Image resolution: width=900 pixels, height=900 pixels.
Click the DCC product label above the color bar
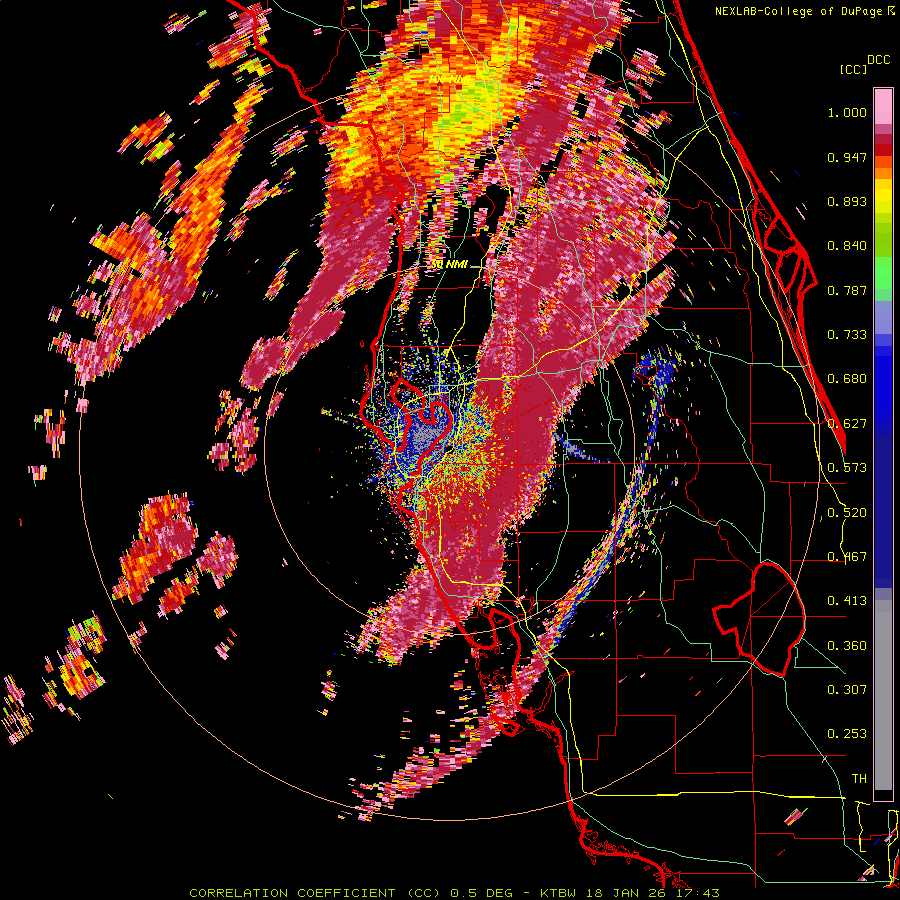878,60
